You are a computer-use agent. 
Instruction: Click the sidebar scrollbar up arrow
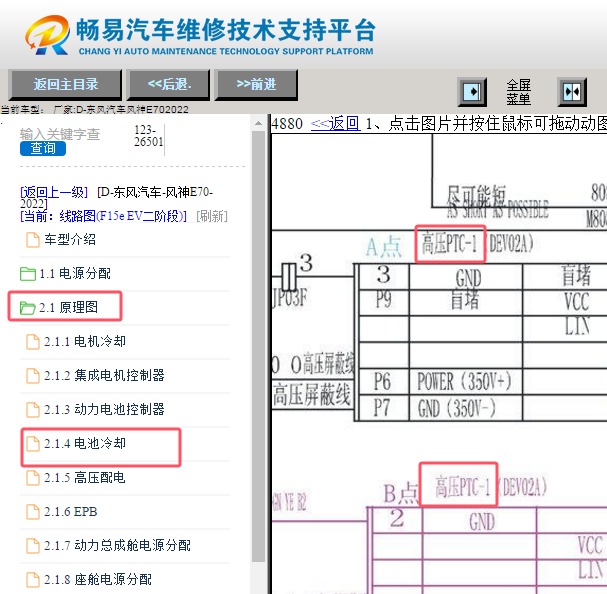(258, 124)
